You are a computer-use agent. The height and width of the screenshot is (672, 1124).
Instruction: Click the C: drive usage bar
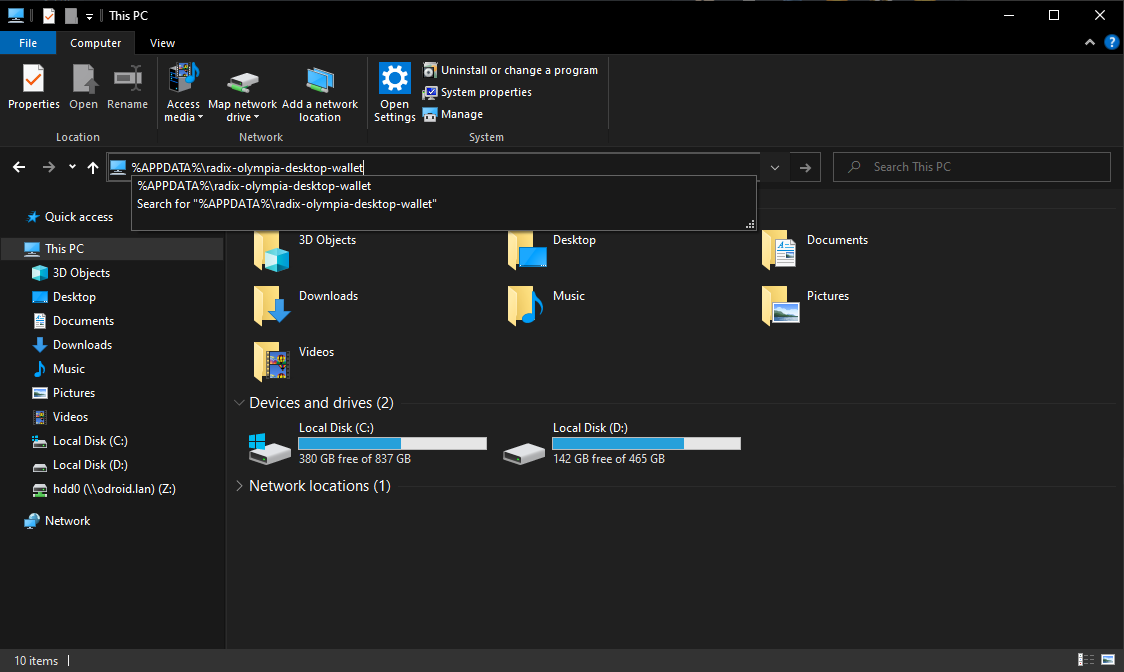point(393,444)
